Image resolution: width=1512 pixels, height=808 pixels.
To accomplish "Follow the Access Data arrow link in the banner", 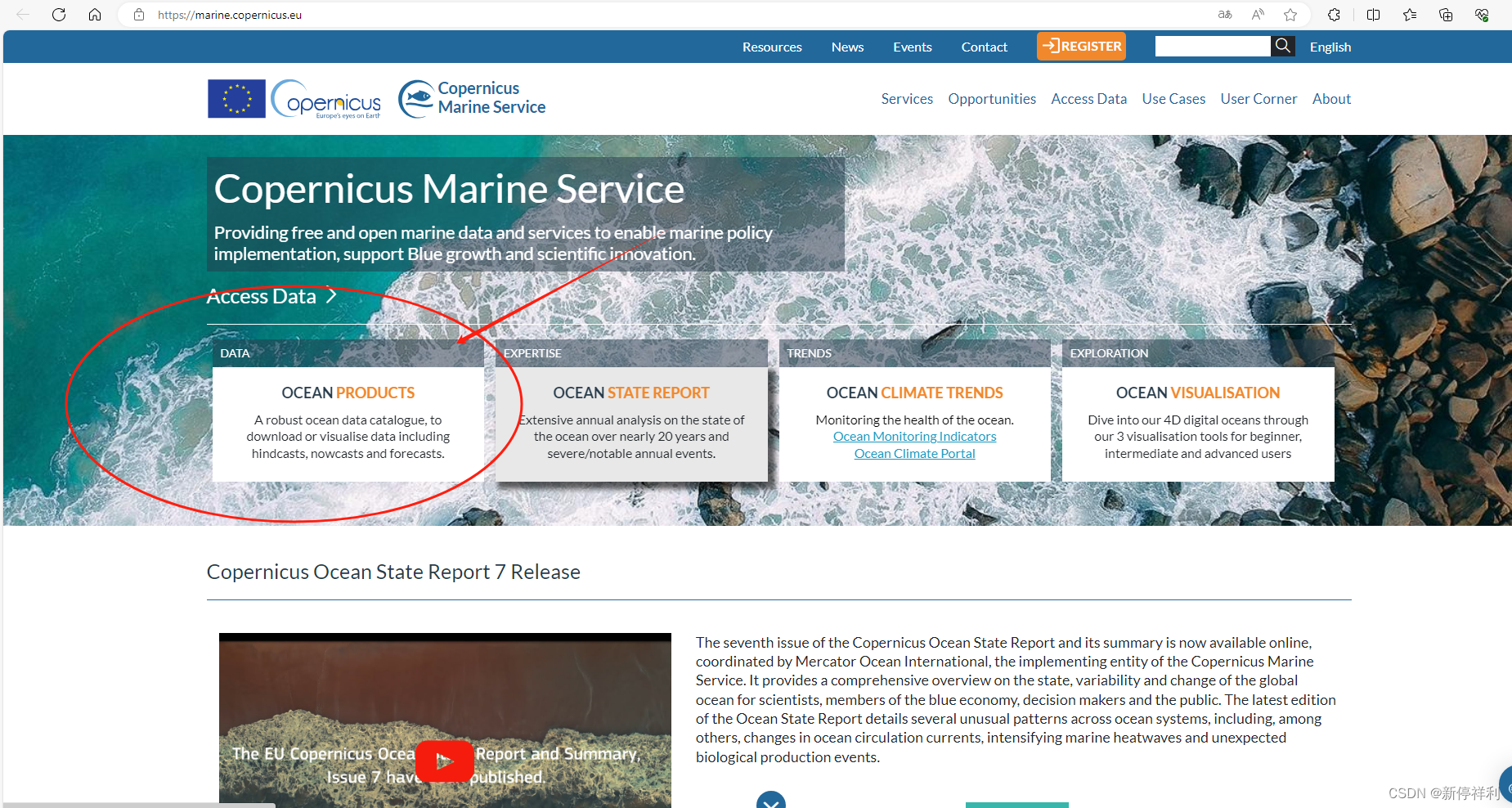I will click(272, 296).
